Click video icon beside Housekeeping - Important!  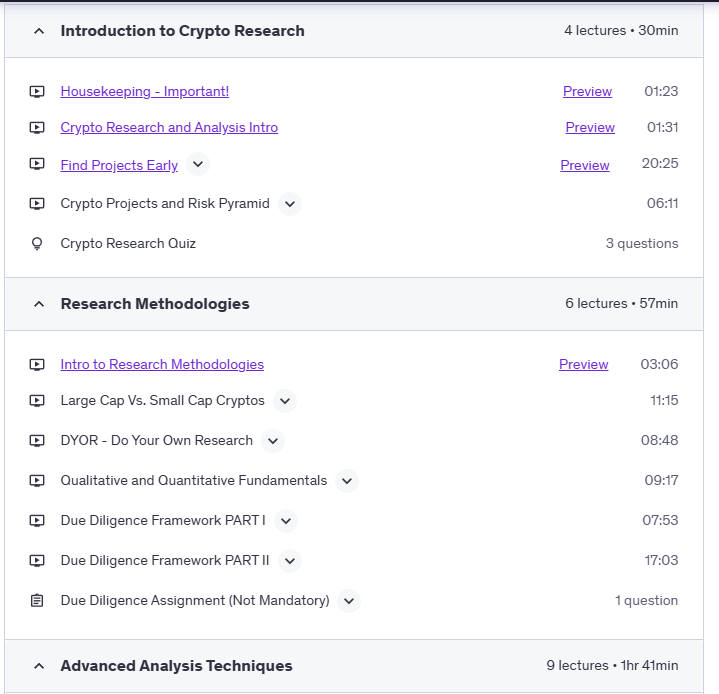click(x=37, y=92)
